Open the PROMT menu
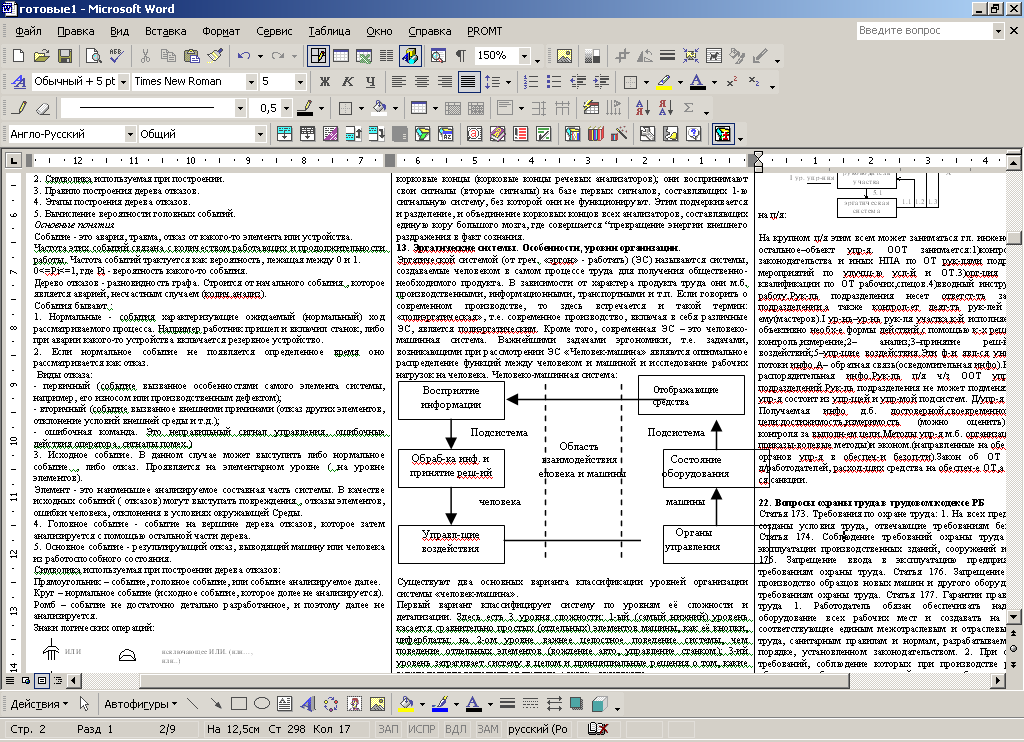Viewport: 1024px width, 742px height. point(485,31)
